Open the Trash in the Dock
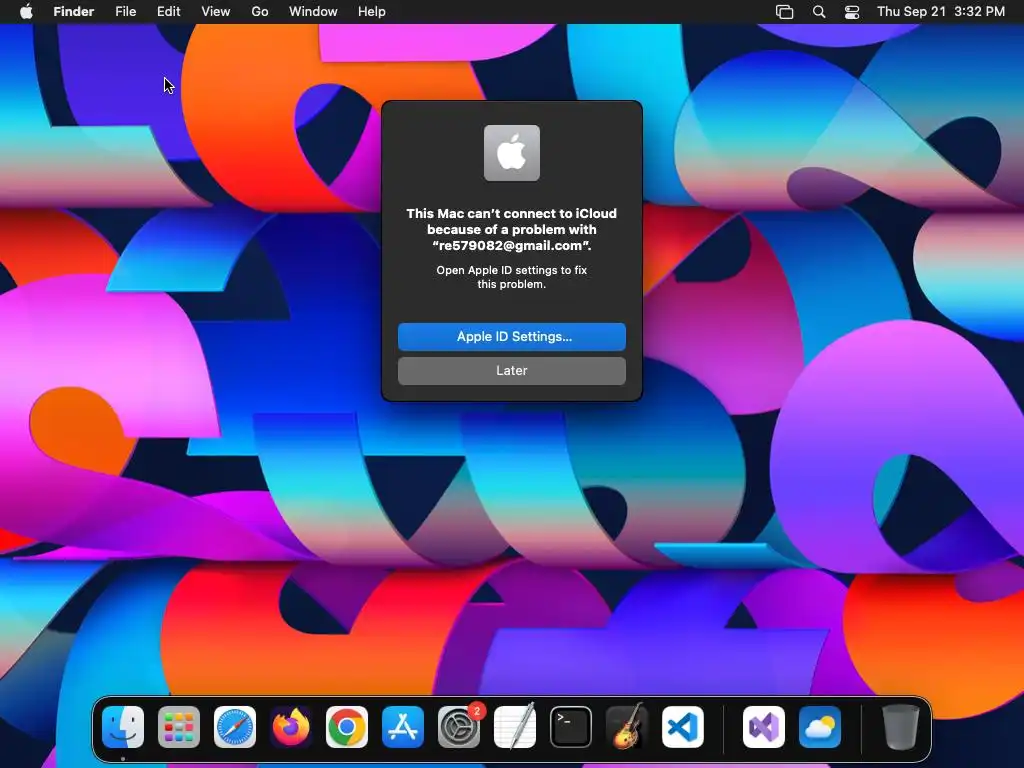This screenshot has width=1024, height=768. [x=901, y=726]
